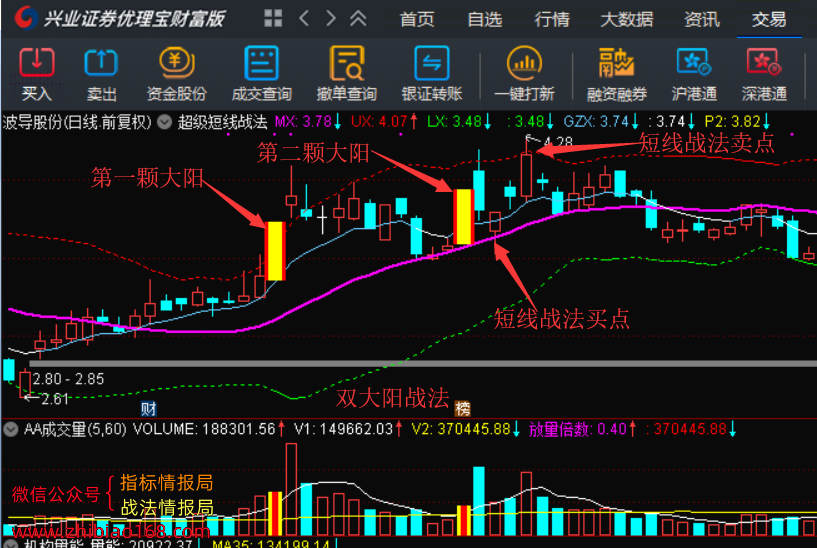Click the 2.61 low price label
This screenshot has height=548, width=817.
pos(55,399)
